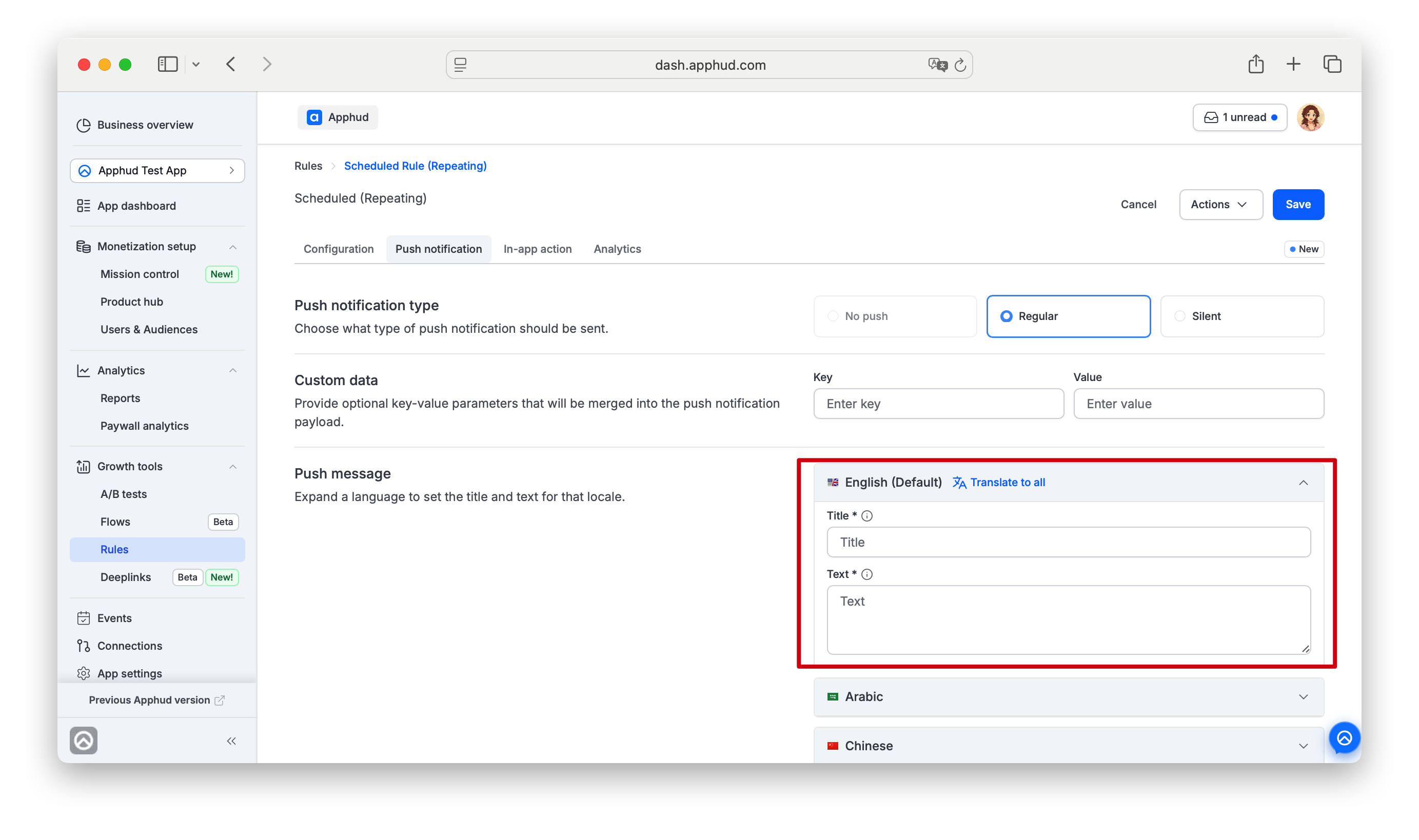Open the page translate icon in address bar
The image size is (1419, 840).
[x=937, y=65]
